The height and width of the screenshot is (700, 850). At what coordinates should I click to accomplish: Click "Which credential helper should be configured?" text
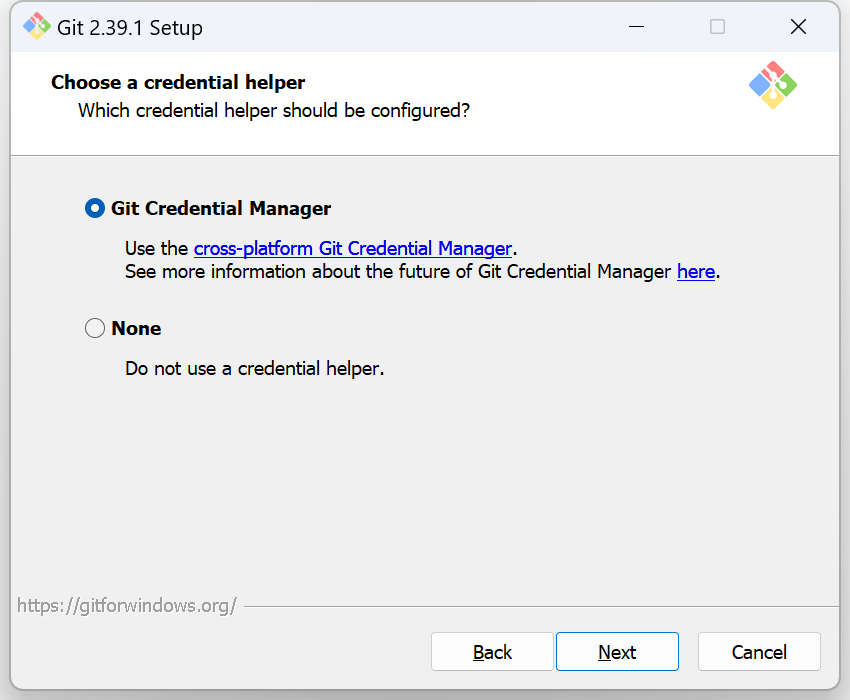(274, 111)
